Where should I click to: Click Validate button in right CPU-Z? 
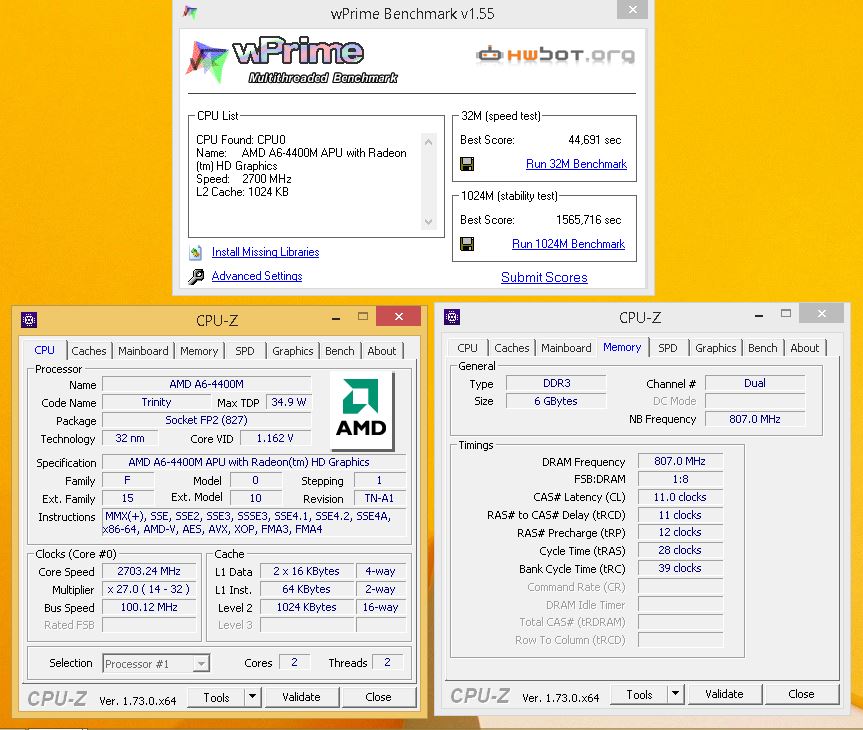click(724, 694)
